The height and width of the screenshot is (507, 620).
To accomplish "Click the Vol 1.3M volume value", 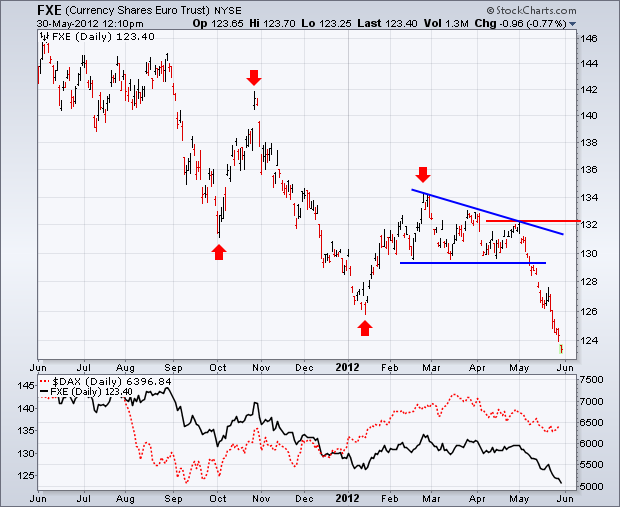I will [446, 24].
